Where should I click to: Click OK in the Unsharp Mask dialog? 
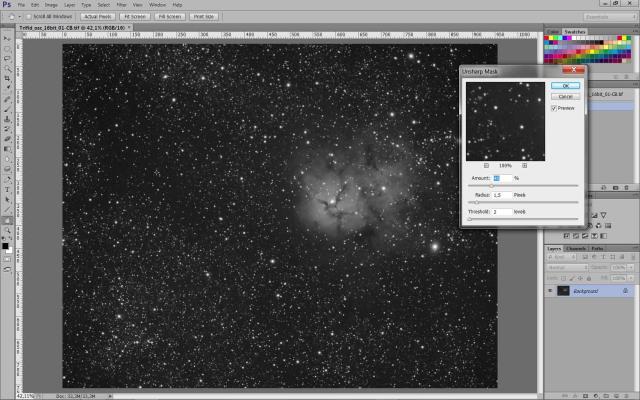click(565, 86)
